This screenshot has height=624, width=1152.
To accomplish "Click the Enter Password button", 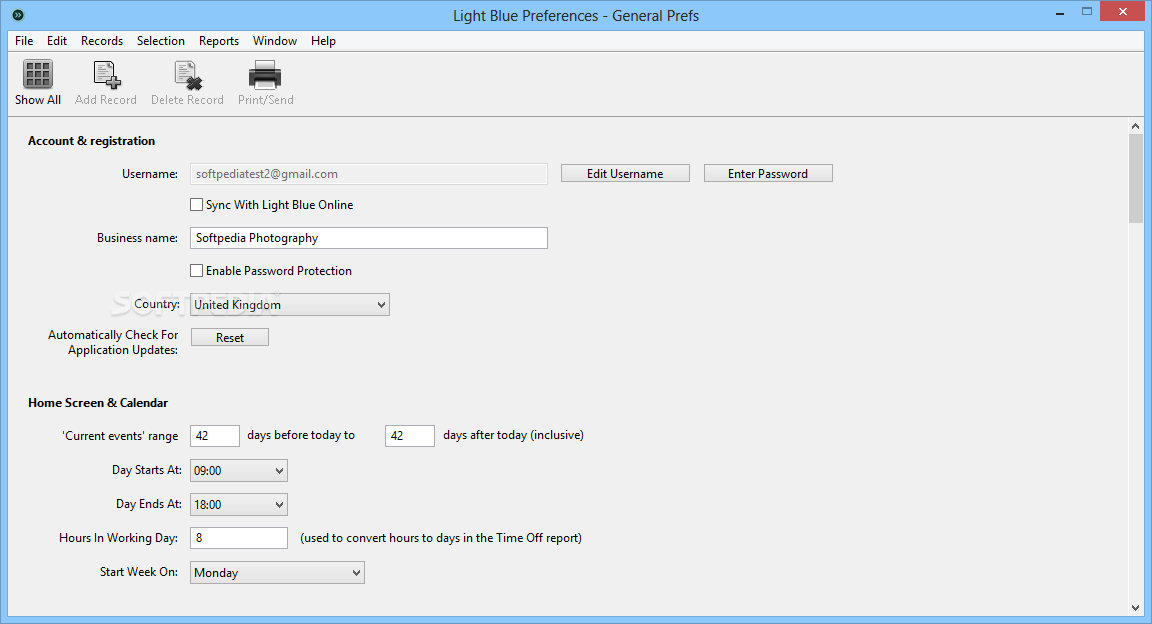I will [x=768, y=173].
